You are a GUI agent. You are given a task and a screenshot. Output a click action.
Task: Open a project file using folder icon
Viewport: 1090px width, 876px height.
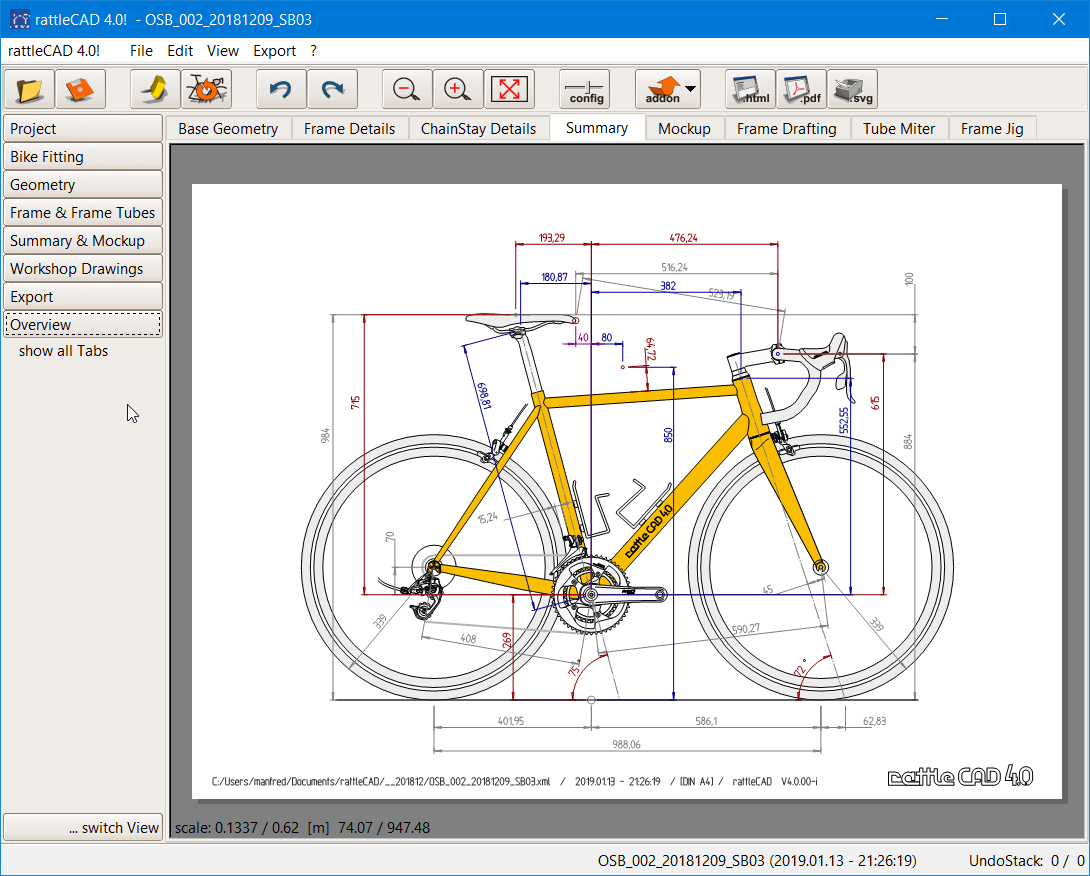click(29, 89)
